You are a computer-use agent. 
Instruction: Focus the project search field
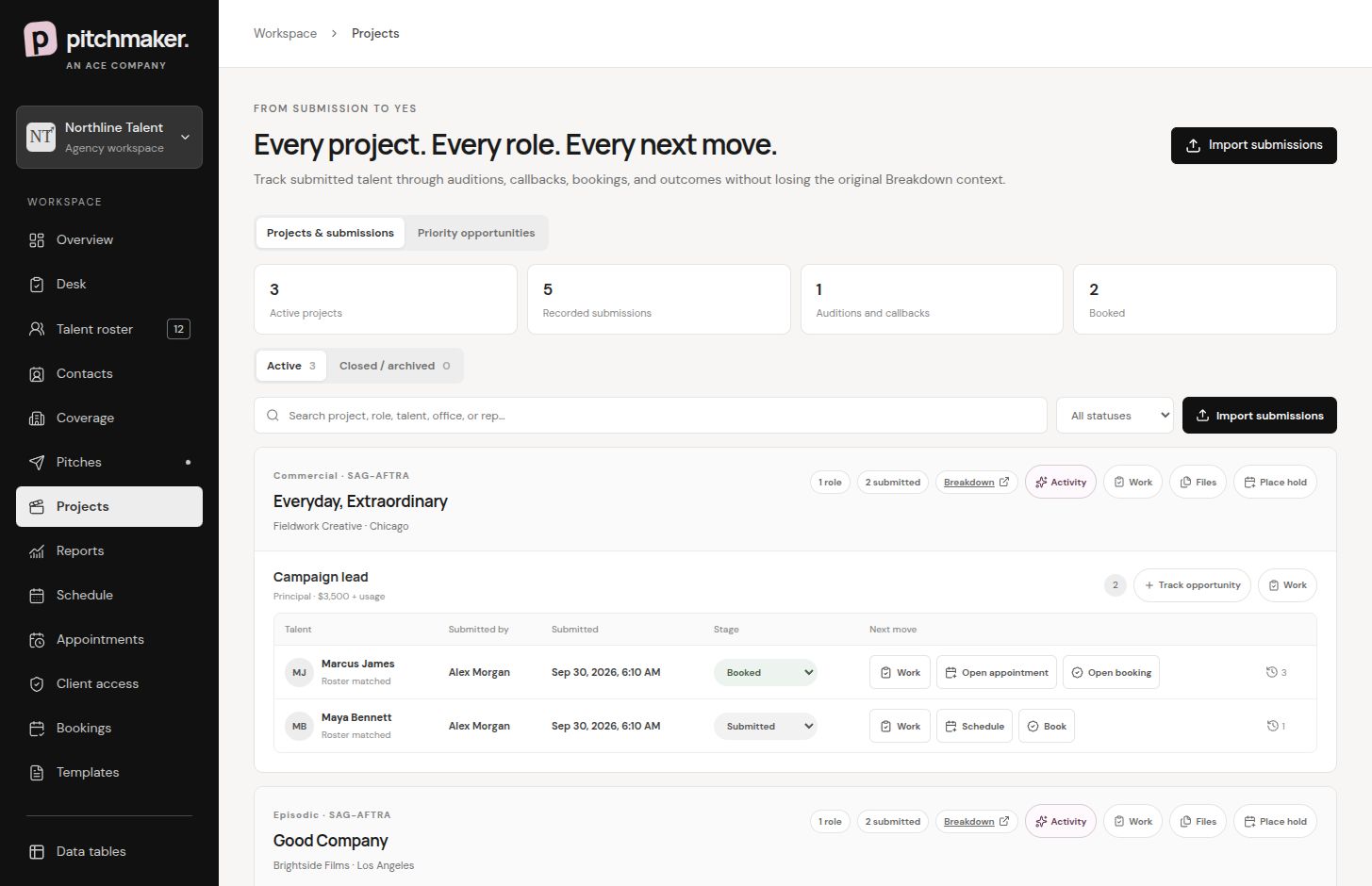[651, 416]
